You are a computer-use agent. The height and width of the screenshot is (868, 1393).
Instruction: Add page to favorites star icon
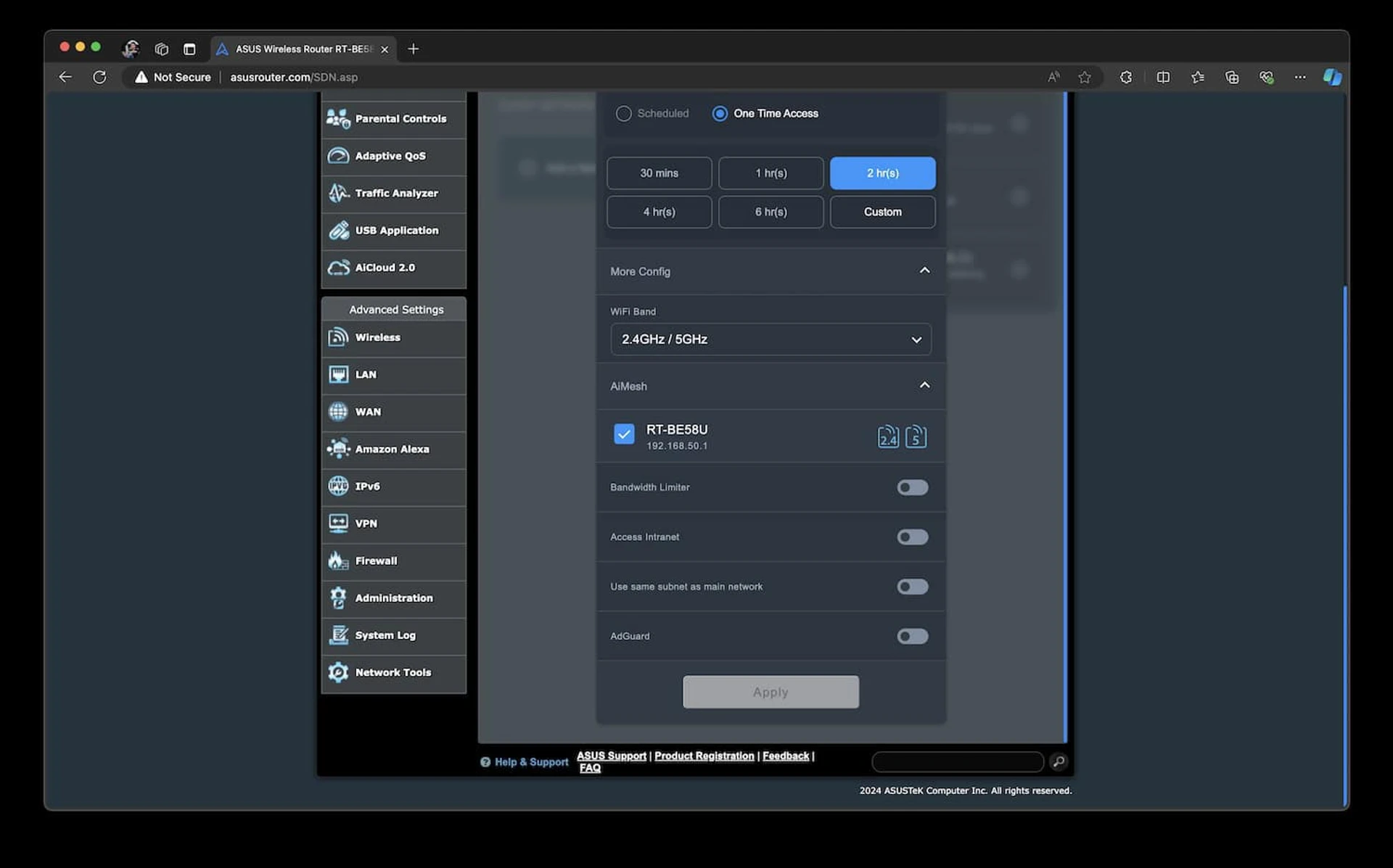(x=1085, y=77)
